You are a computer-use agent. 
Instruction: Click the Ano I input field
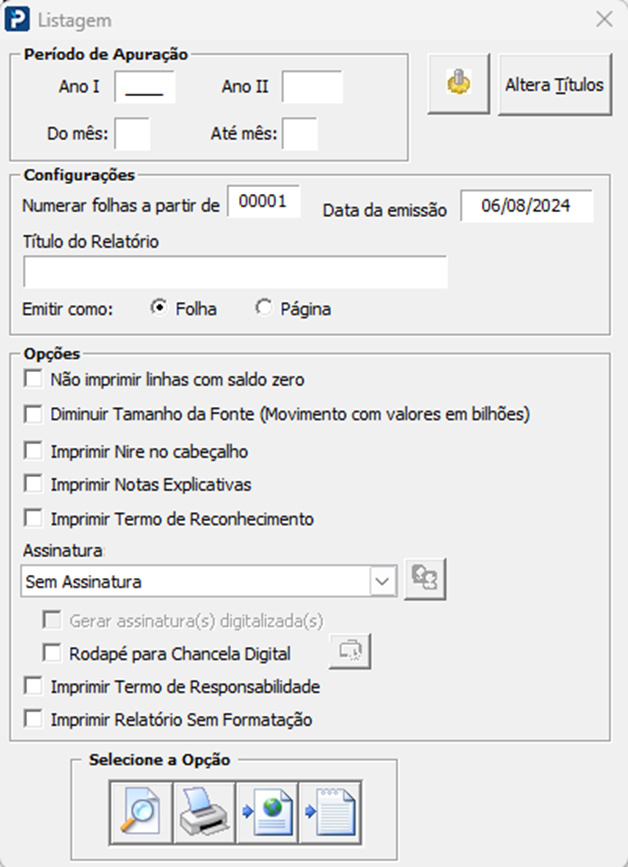pyautogui.click(x=145, y=87)
